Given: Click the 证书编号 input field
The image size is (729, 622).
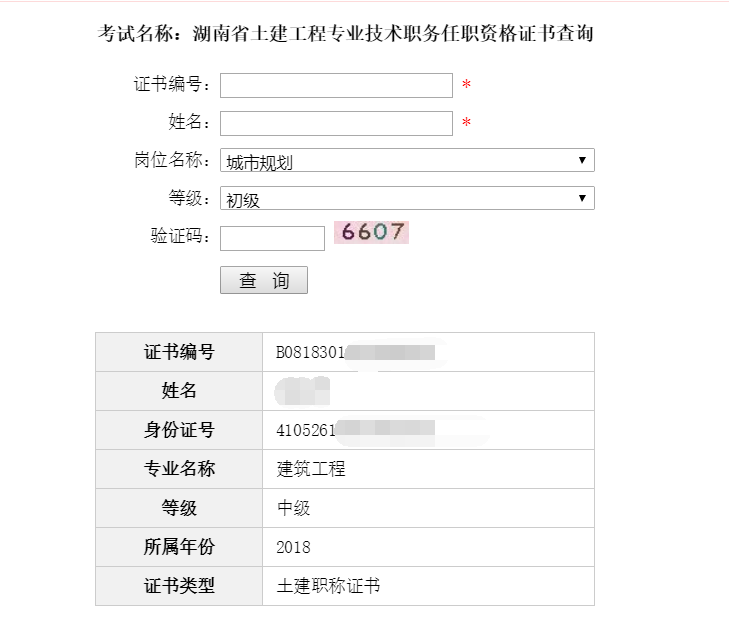Looking at the screenshot, I should 336,86.
